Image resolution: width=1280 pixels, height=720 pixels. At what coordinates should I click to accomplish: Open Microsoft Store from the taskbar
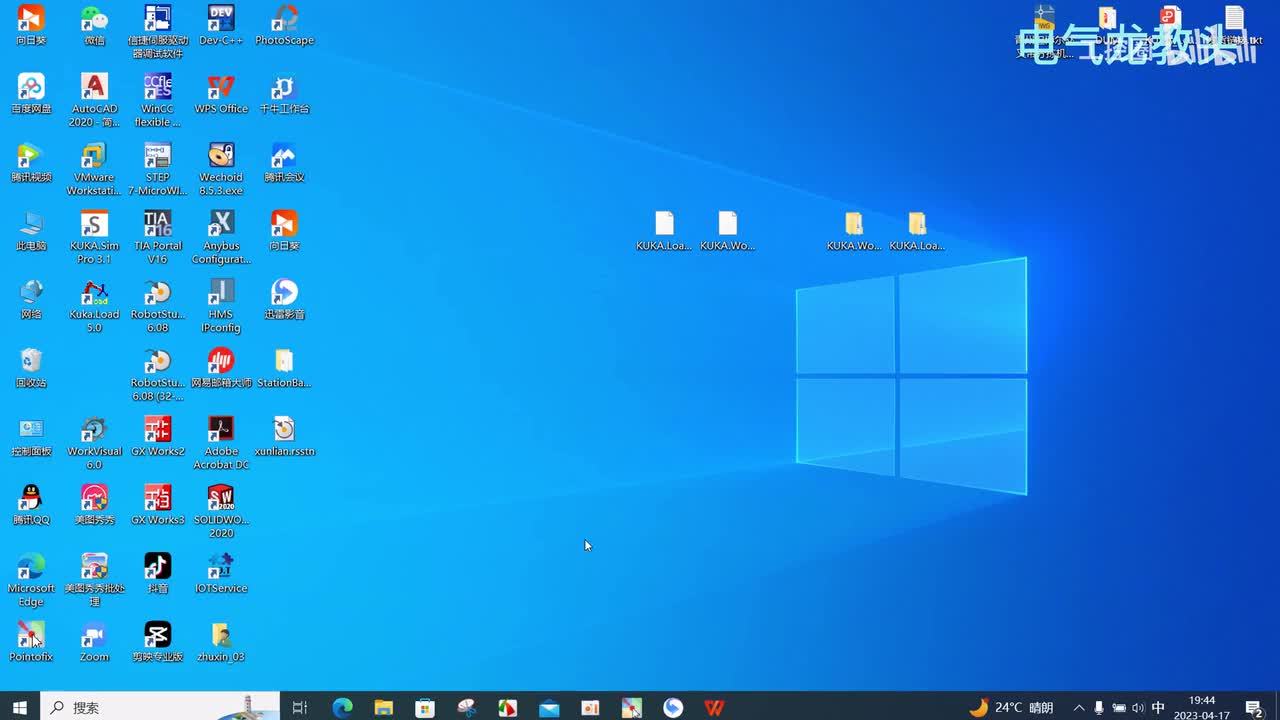pos(425,707)
